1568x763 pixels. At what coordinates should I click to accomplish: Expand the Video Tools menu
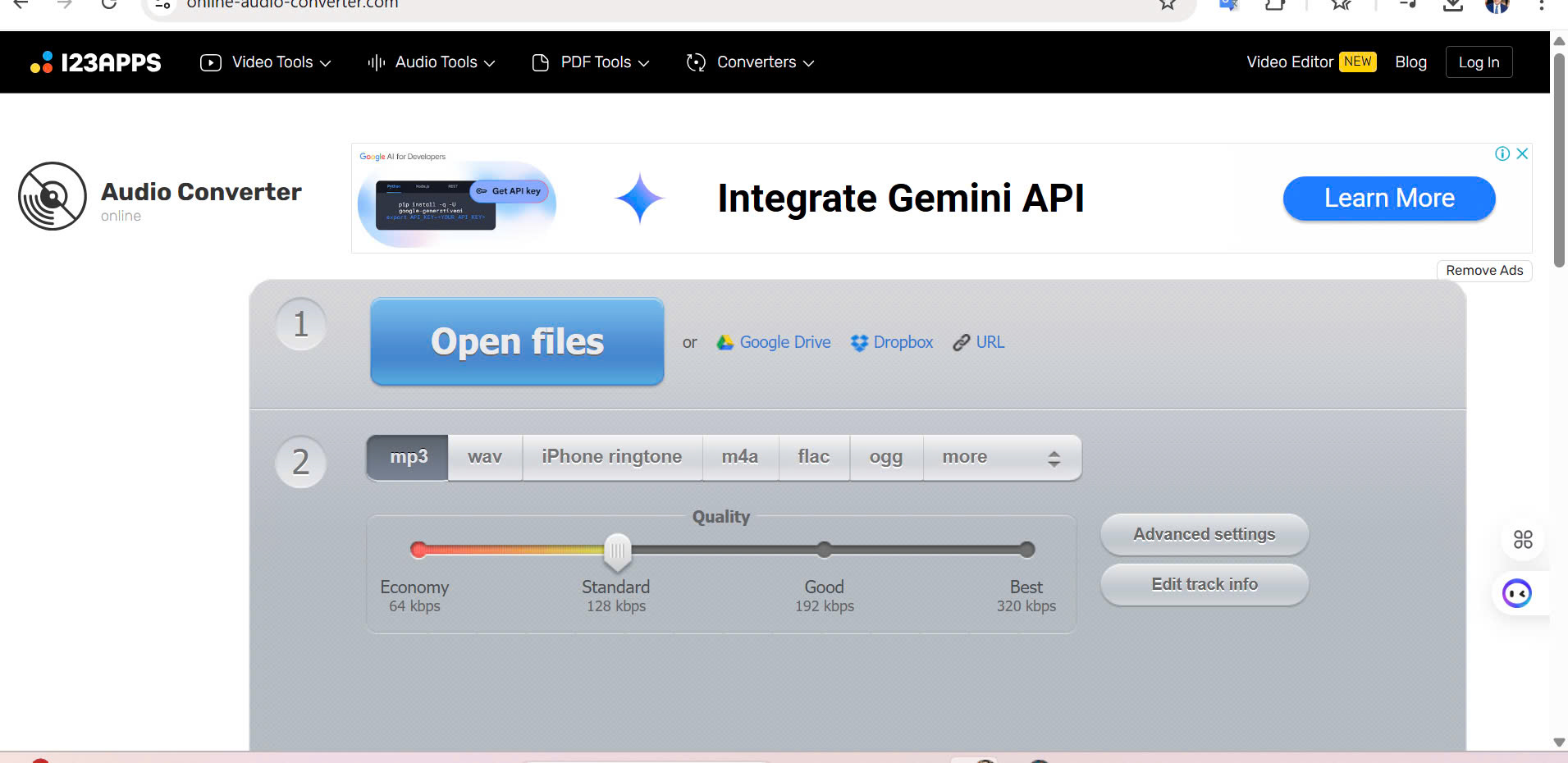(266, 62)
